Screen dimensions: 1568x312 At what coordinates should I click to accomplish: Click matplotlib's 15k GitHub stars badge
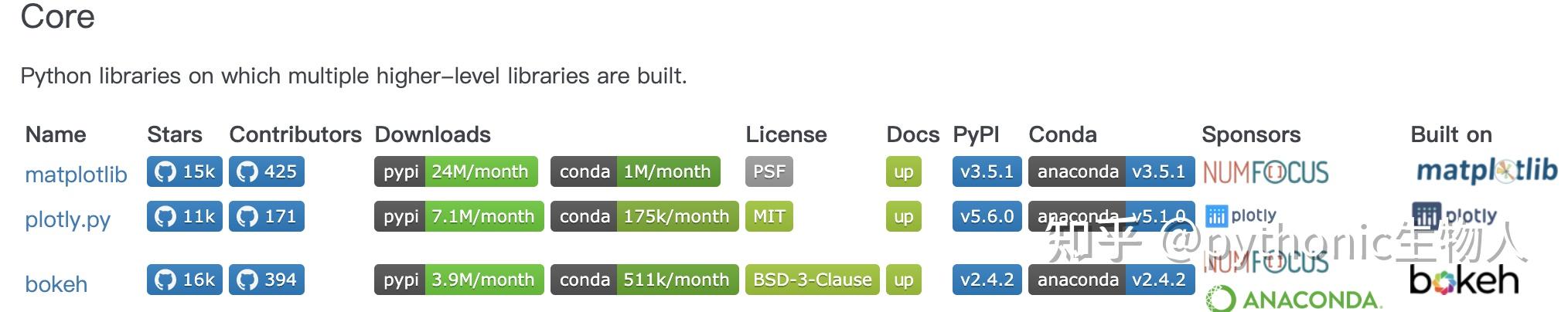point(184,171)
